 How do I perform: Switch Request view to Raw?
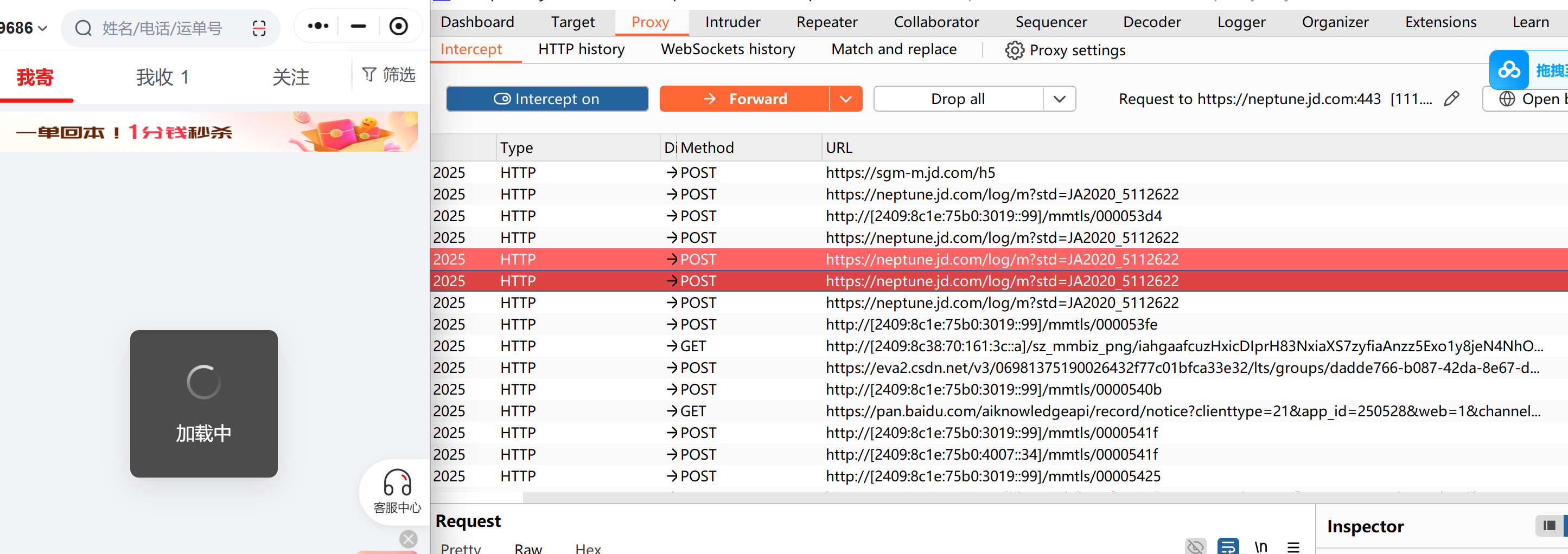[528, 547]
